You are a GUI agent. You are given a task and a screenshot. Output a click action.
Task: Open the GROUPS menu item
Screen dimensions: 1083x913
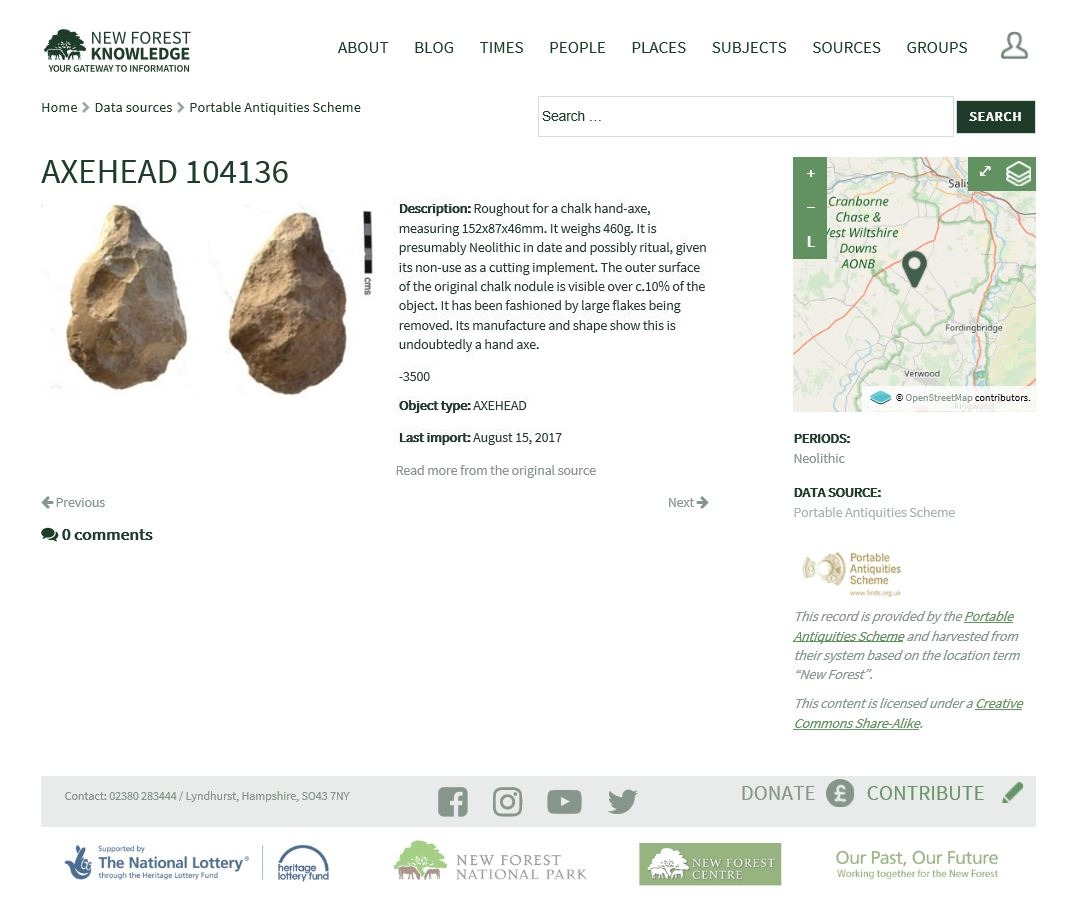click(x=937, y=48)
